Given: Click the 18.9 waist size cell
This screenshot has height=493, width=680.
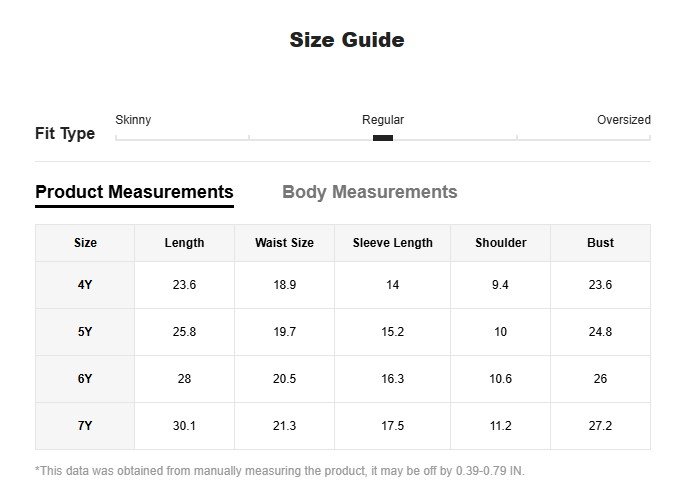Looking at the screenshot, I should coord(284,285).
